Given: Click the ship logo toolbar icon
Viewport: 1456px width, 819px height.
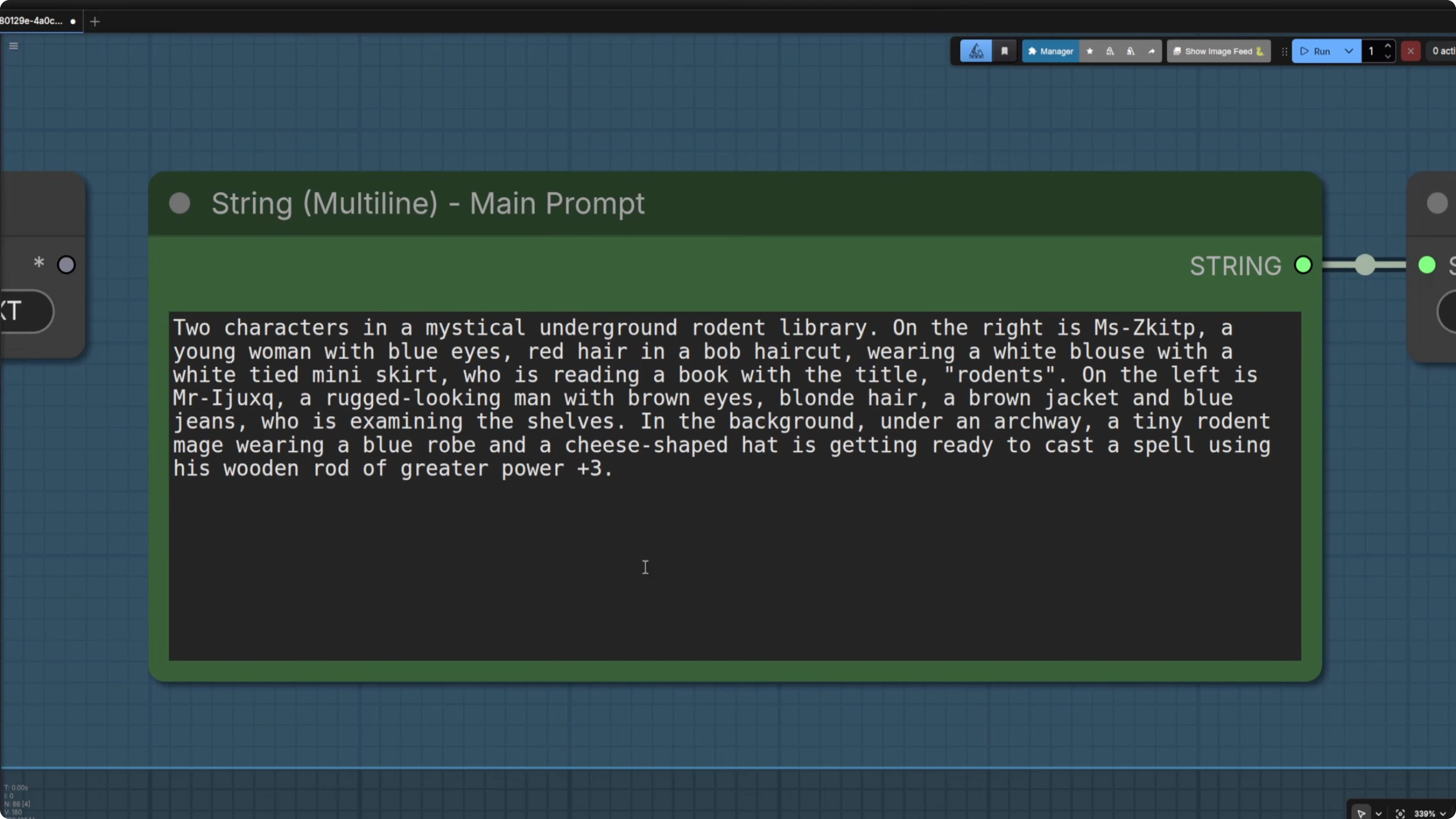Looking at the screenshot, I should pos(976,51).
